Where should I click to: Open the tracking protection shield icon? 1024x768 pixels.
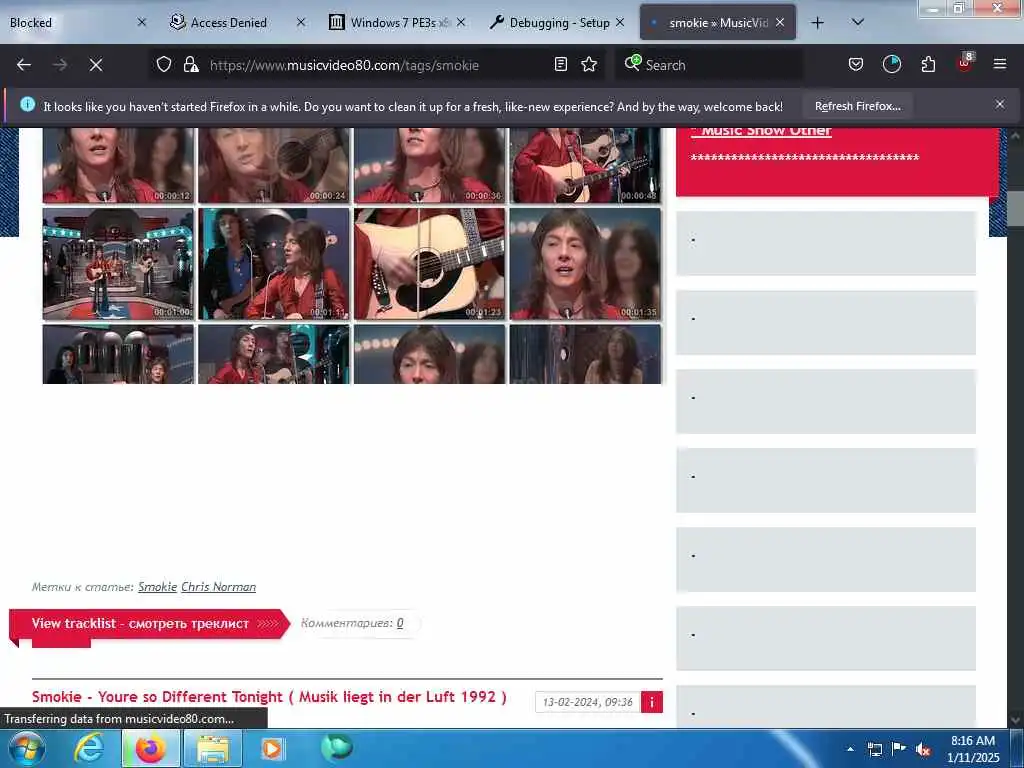[164, 64]
